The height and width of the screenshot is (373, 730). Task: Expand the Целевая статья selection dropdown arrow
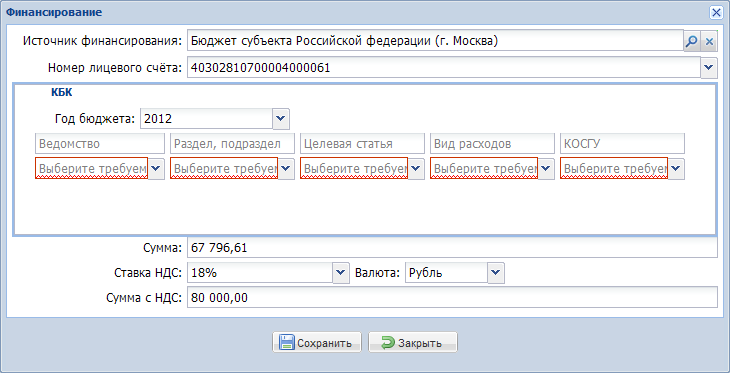pos(416,169)
